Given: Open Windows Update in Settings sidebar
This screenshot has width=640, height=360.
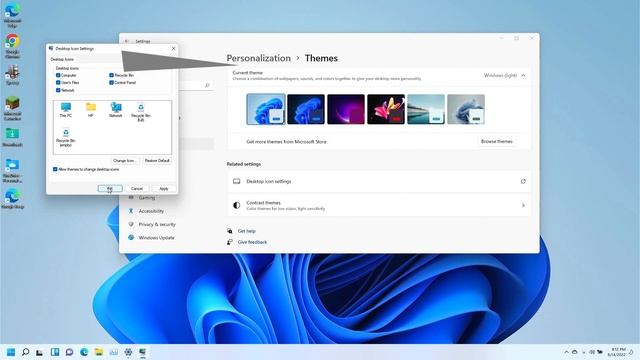Looking at the screenshot, I should tap(156, 238).
